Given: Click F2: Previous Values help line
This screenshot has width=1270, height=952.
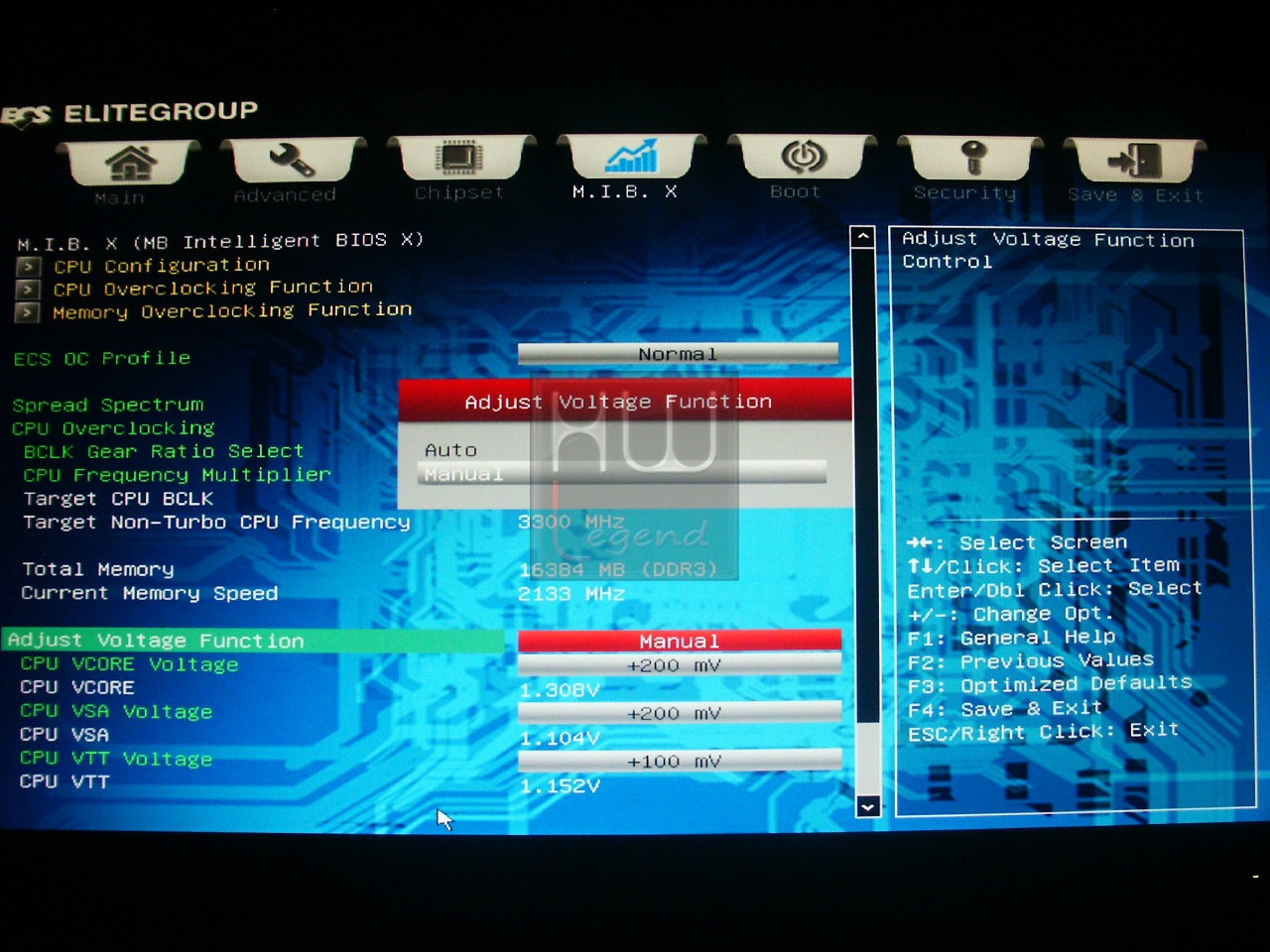Looking at the screenshot, I should point(1031,660).
